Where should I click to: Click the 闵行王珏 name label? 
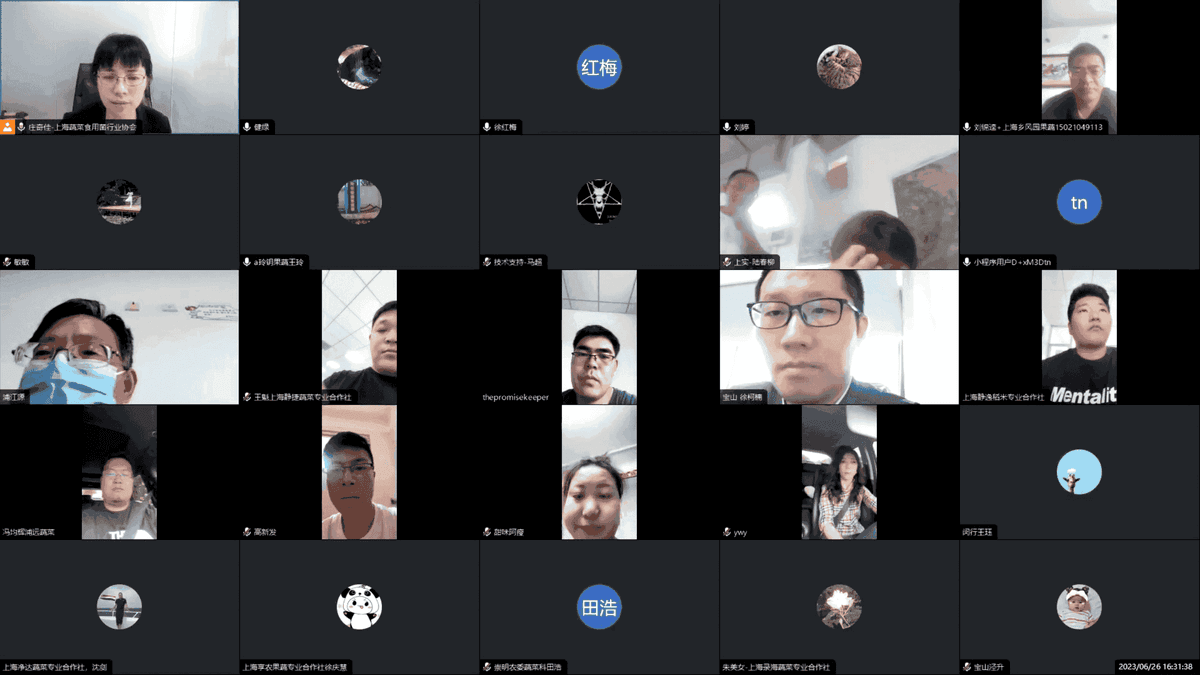pyautogui.click(x=979, y=532)
